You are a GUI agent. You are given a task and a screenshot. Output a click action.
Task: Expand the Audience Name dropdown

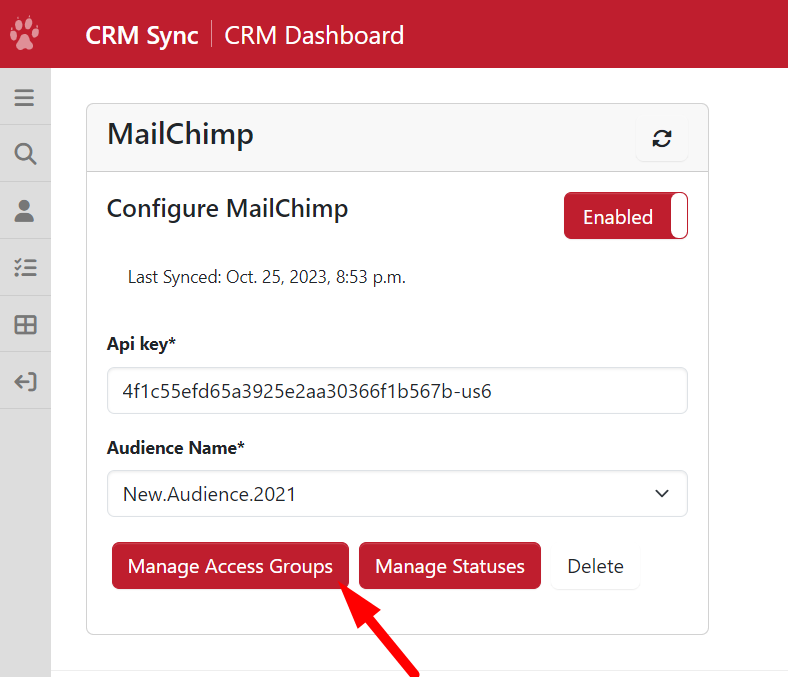397,494
